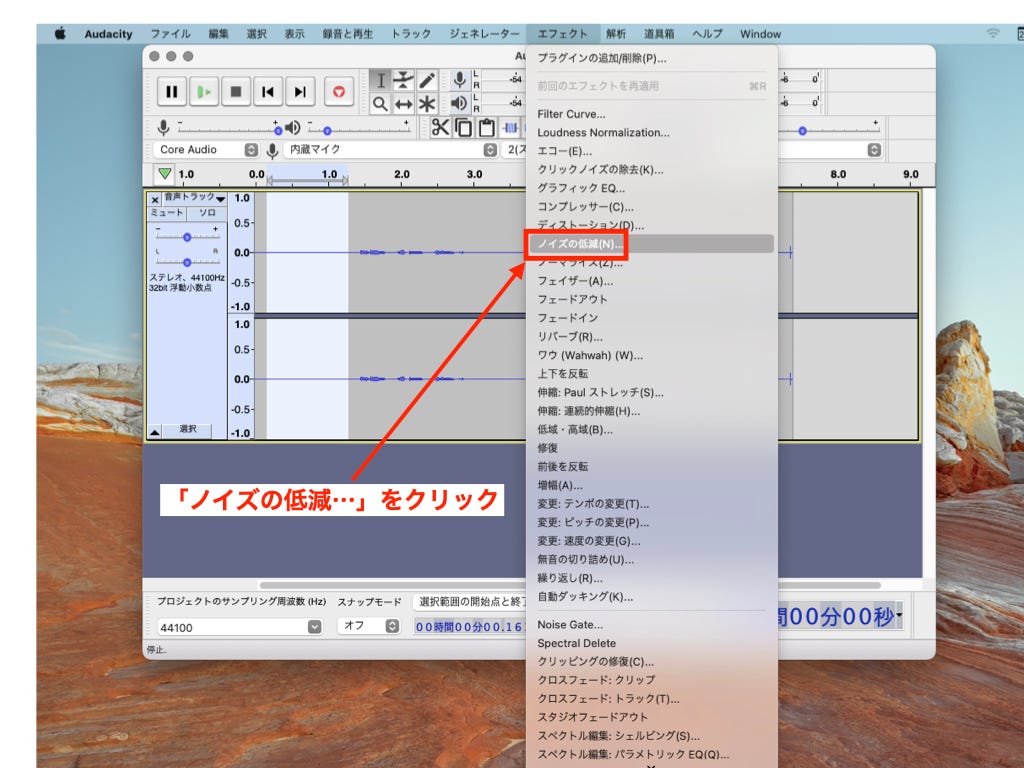Click the Wi-Fi status icon
This screenshot has height=768, width=1024.
(x=993, y=33)
